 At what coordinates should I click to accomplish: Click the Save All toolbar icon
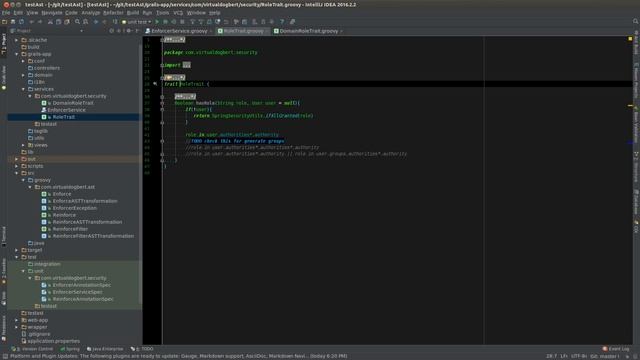13,22
